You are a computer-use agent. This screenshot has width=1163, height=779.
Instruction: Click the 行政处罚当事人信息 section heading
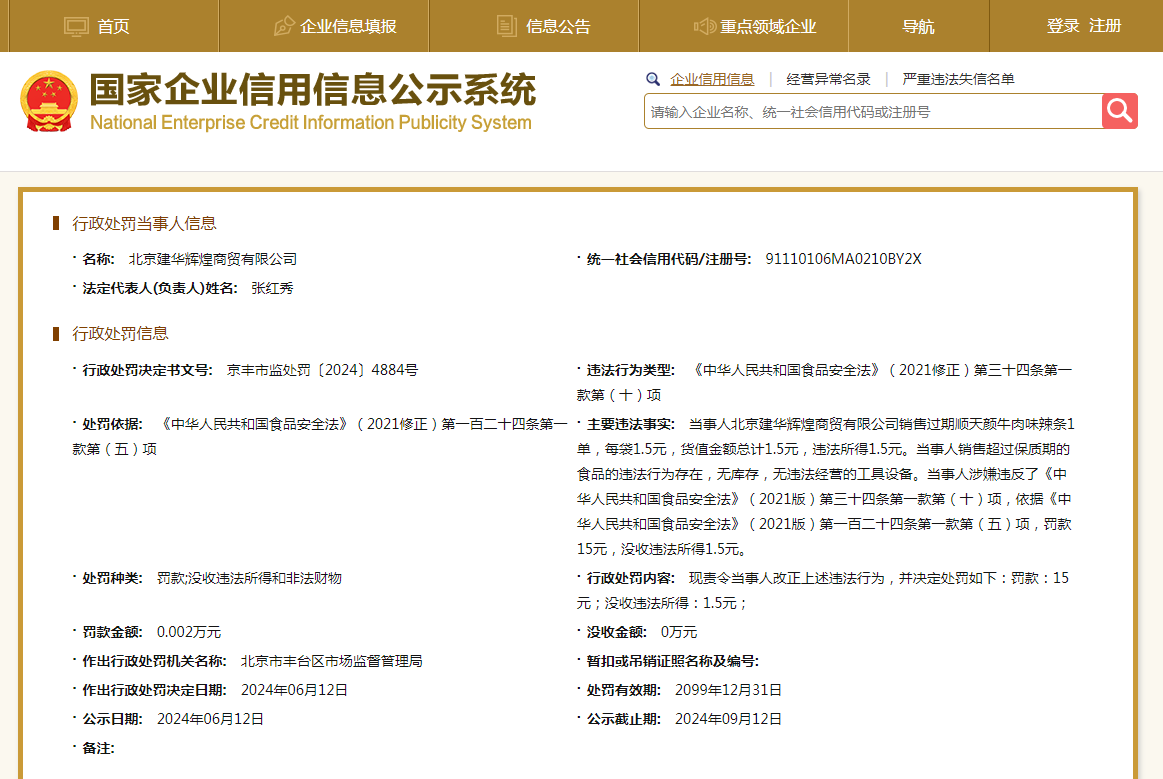point(144,223)
